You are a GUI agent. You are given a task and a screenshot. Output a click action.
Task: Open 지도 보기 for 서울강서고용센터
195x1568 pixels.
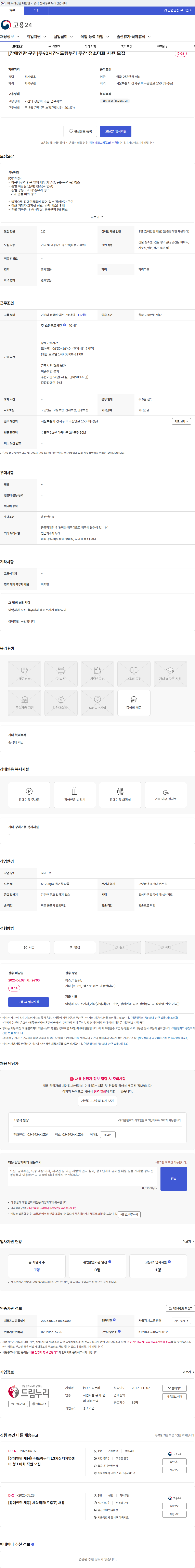181,1321
